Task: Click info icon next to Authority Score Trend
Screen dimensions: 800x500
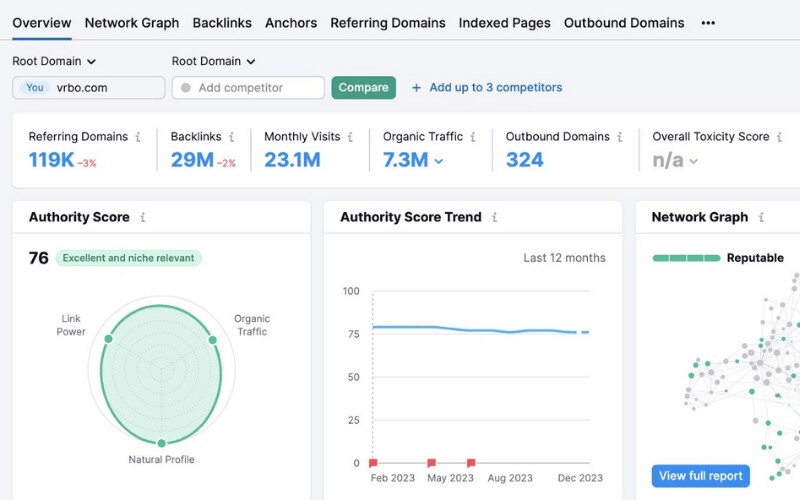Action: click(494, 217)
